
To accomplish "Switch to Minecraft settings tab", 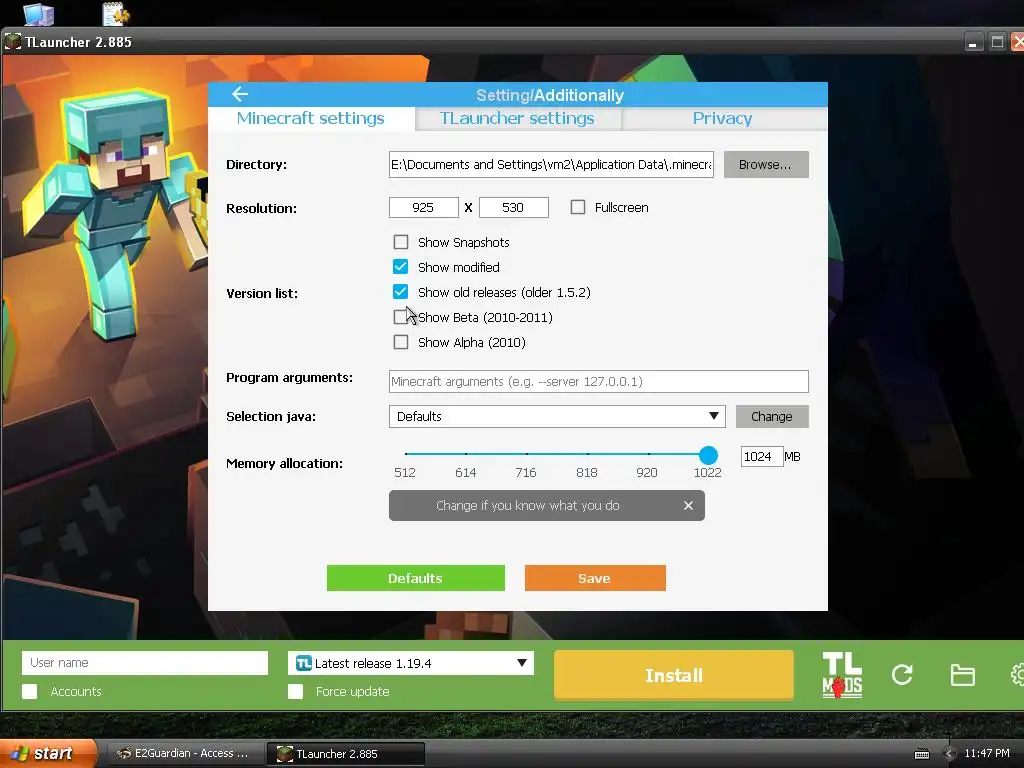I will point(311,119).
